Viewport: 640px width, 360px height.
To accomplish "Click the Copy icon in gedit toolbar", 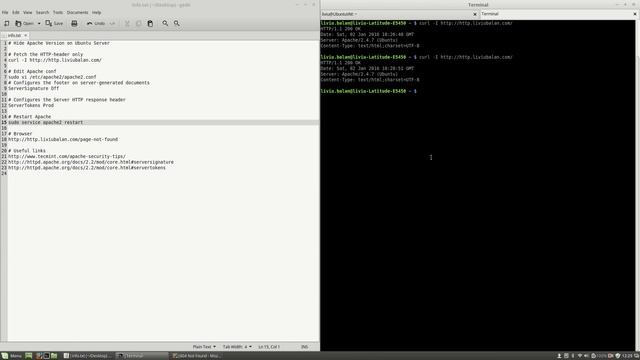I will [139, 24].
